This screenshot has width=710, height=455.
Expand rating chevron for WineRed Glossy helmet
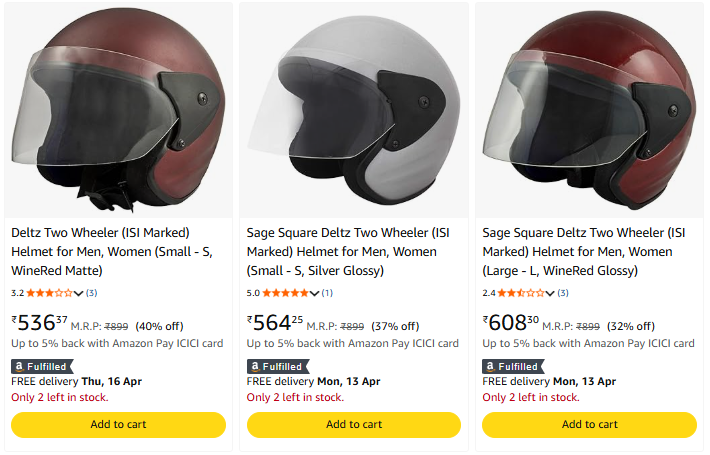pos(551,293)
